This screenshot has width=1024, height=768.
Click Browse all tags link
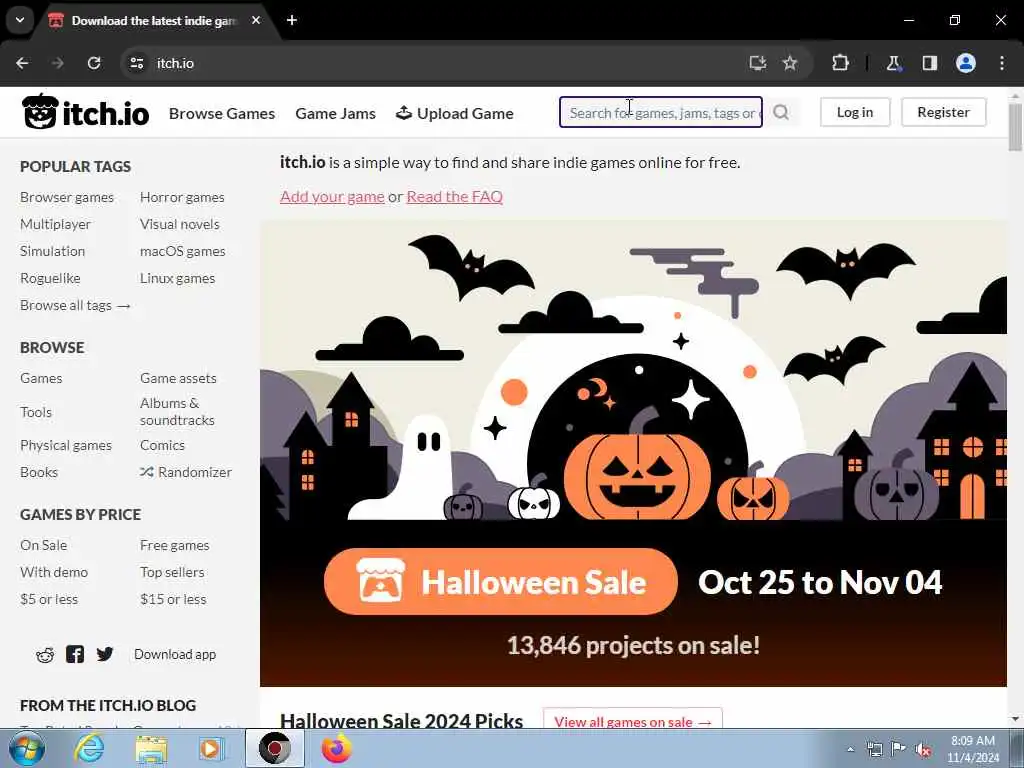pyautogui.click(x=75, y=305)
